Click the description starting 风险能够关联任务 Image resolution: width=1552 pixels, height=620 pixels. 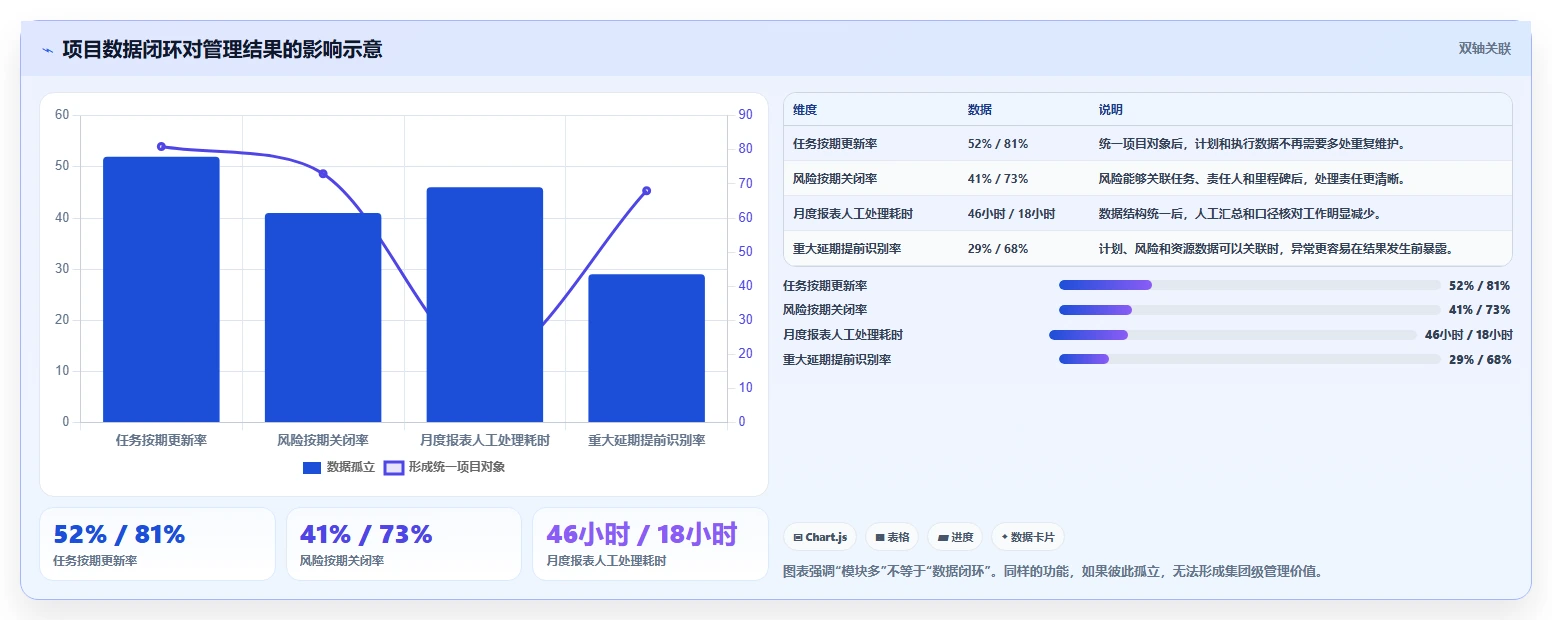click(x=1252, y=179)
